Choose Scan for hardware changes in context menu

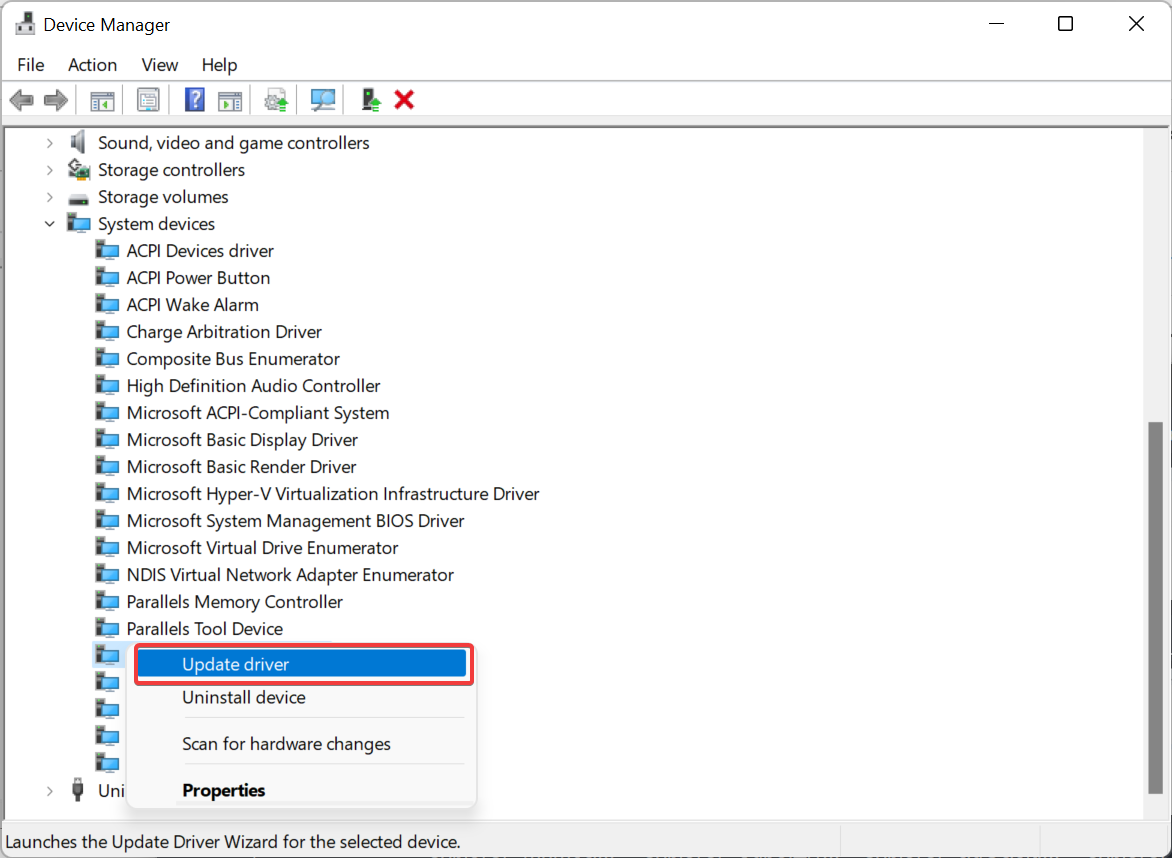click(303, 744)
